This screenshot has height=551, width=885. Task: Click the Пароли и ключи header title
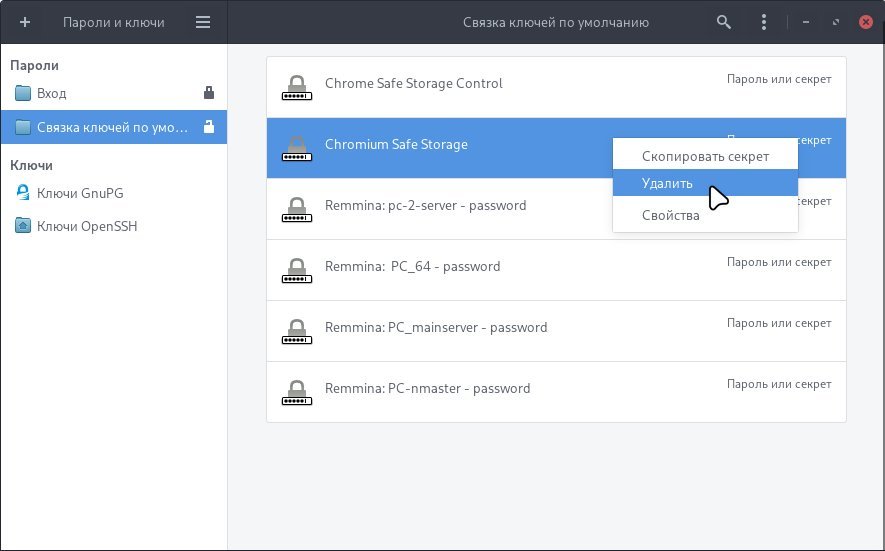point(113,22)
